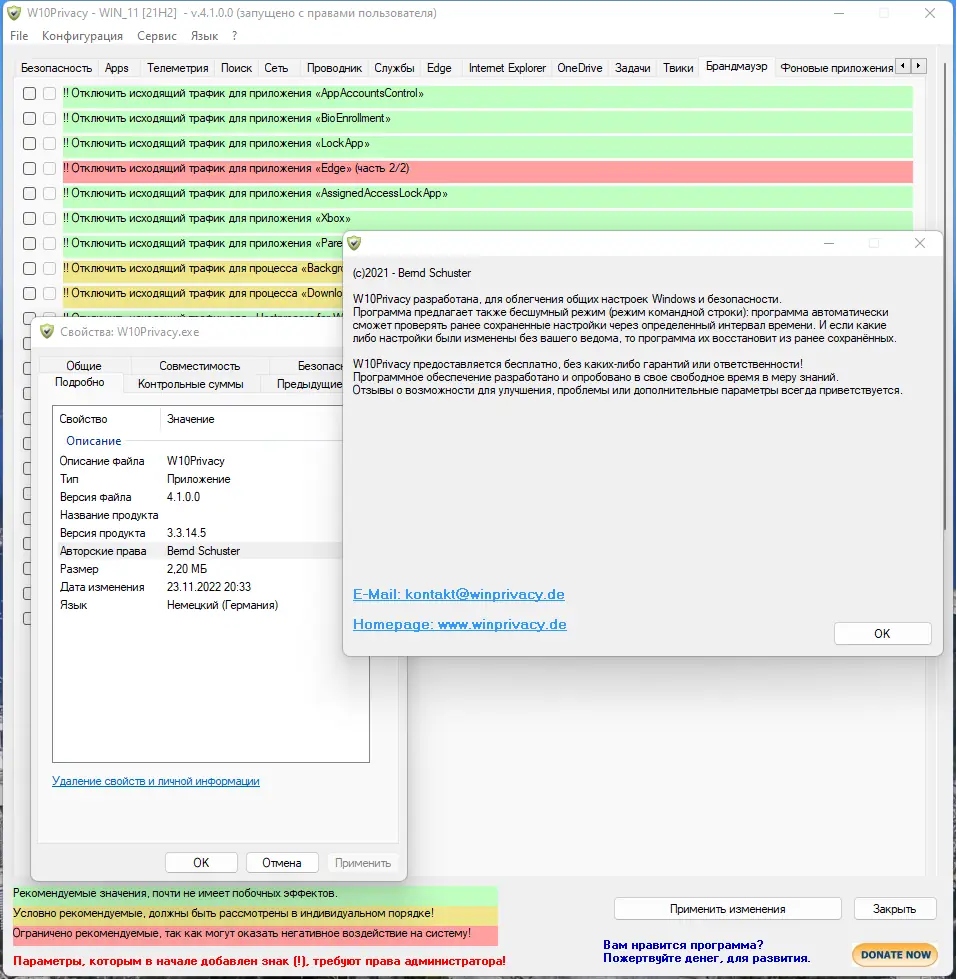Click the Закрыть button
The height and width of the screenshot is (979, 956).
[894, 909]
